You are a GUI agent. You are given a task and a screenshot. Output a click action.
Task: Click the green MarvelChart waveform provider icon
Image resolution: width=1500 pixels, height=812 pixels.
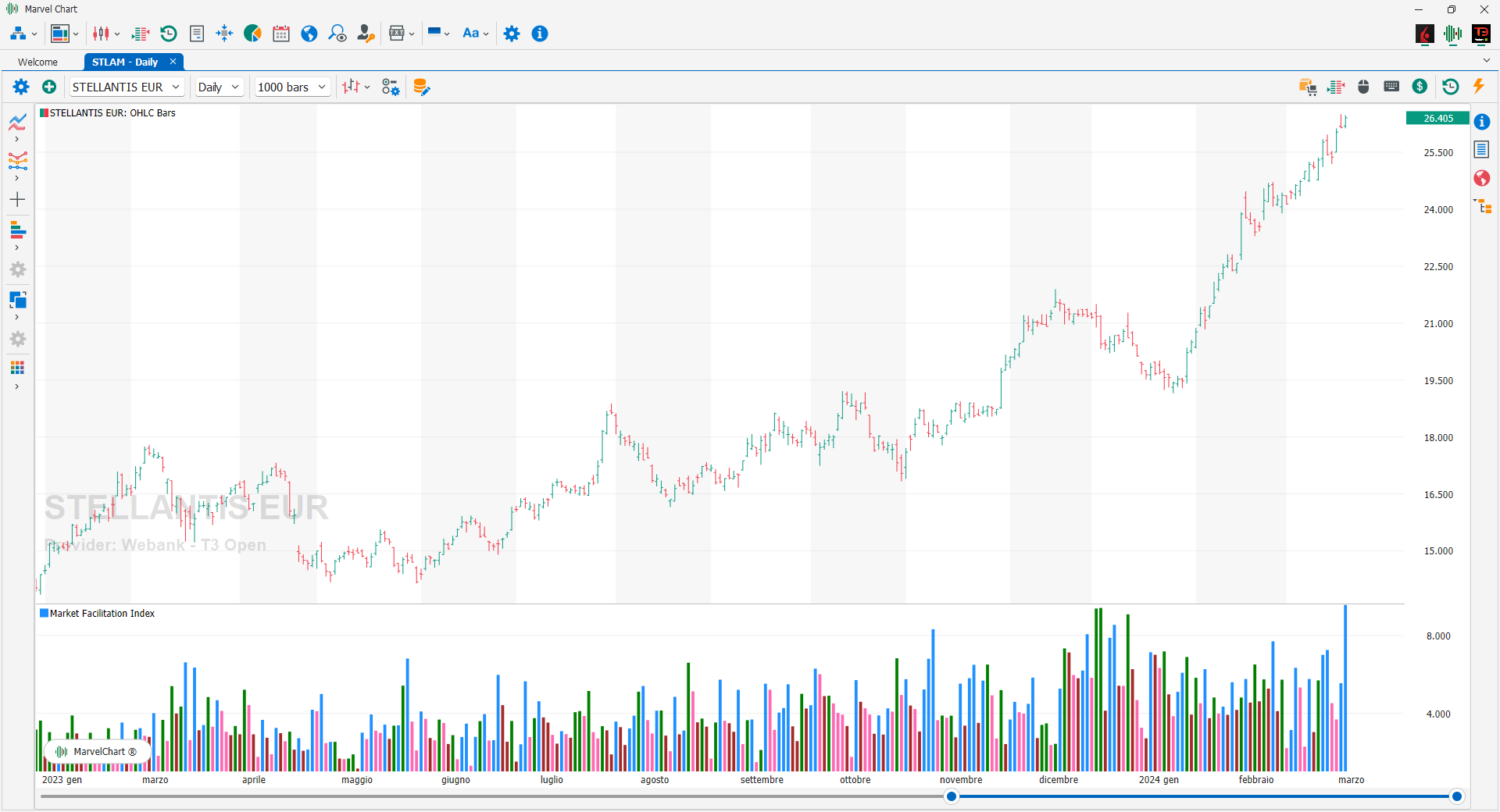[1453, 34]
